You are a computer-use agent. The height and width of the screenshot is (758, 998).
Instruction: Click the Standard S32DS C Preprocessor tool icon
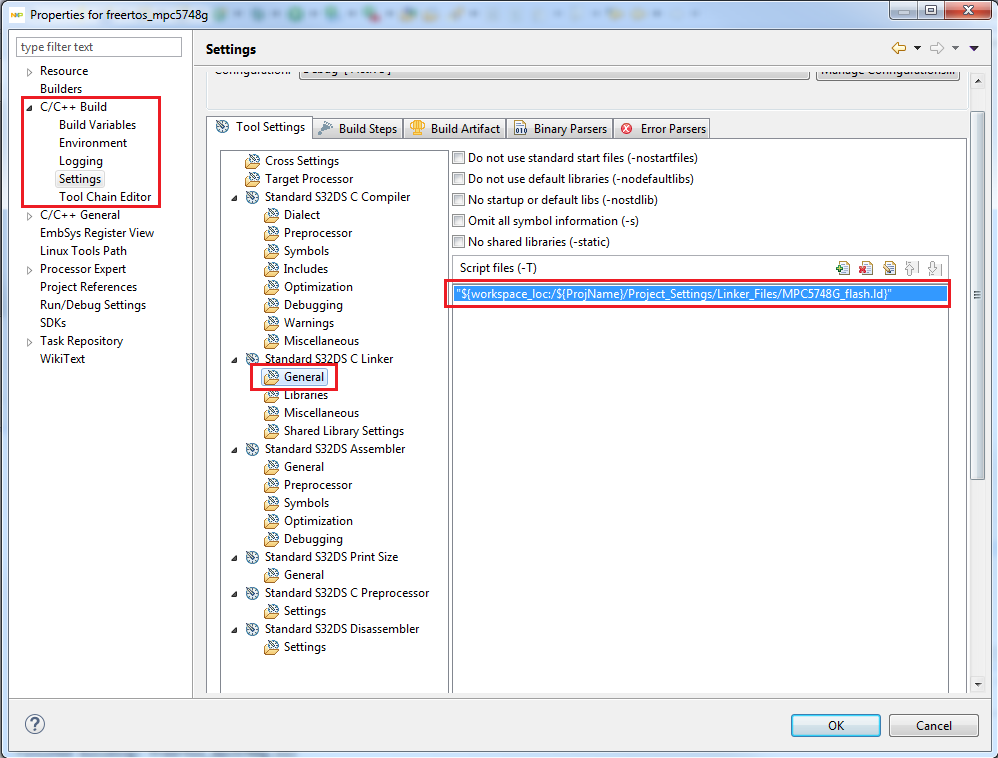click(x=253, y=593)
